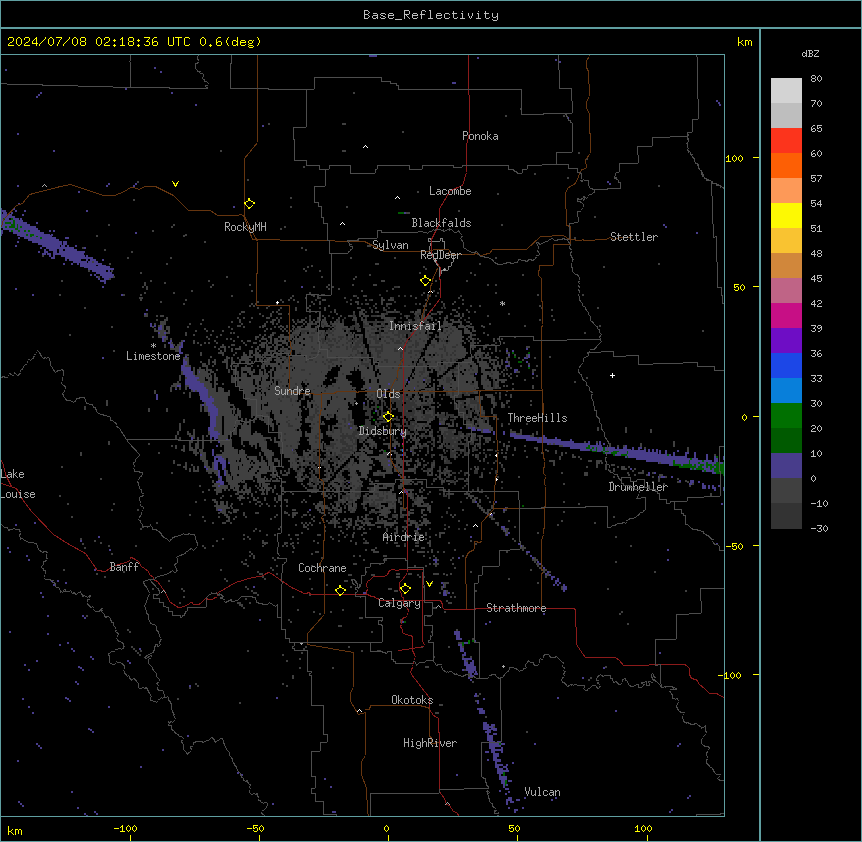Click the Okotoks town label
Screen dimensions: 862x842
tap(412, 700)
